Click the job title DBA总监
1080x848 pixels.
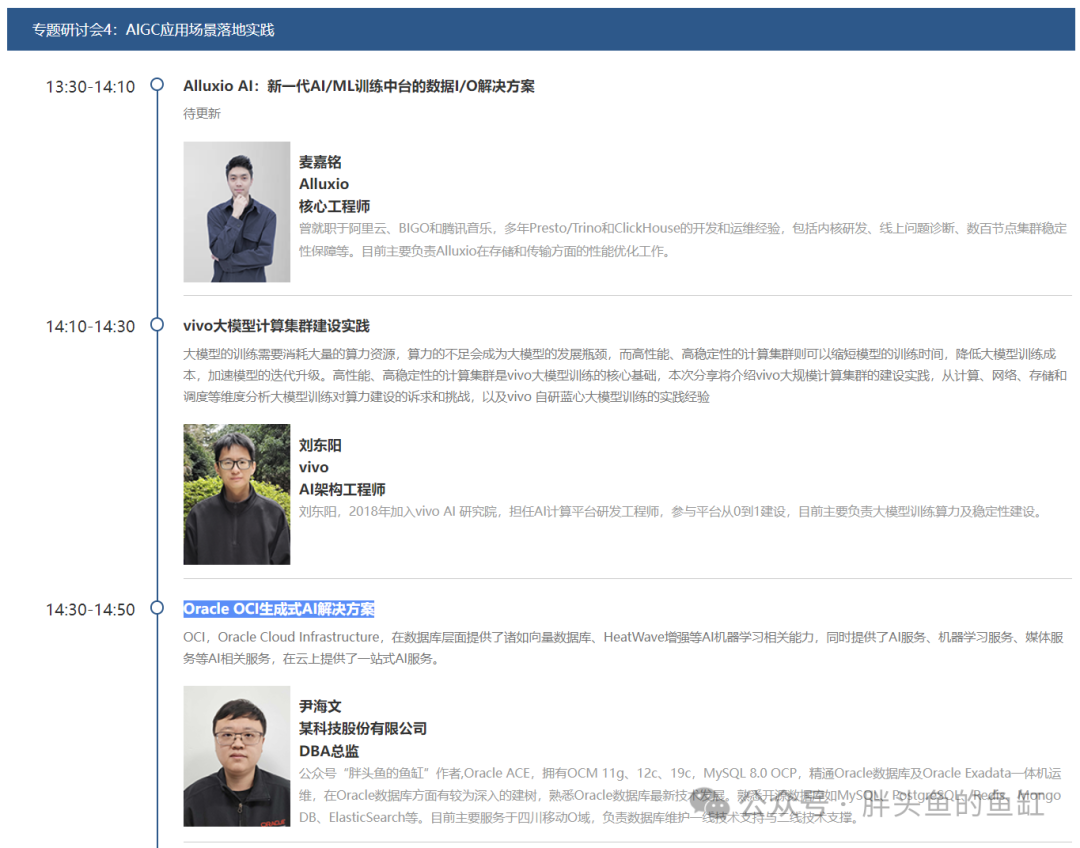(x=329, y=751)
